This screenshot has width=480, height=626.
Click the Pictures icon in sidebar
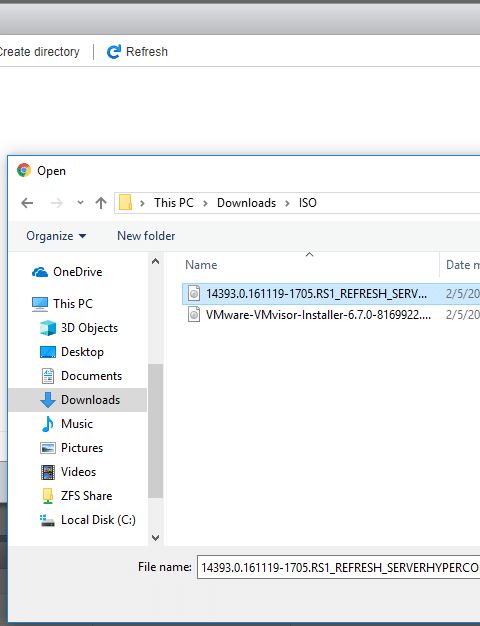point(48,448)
